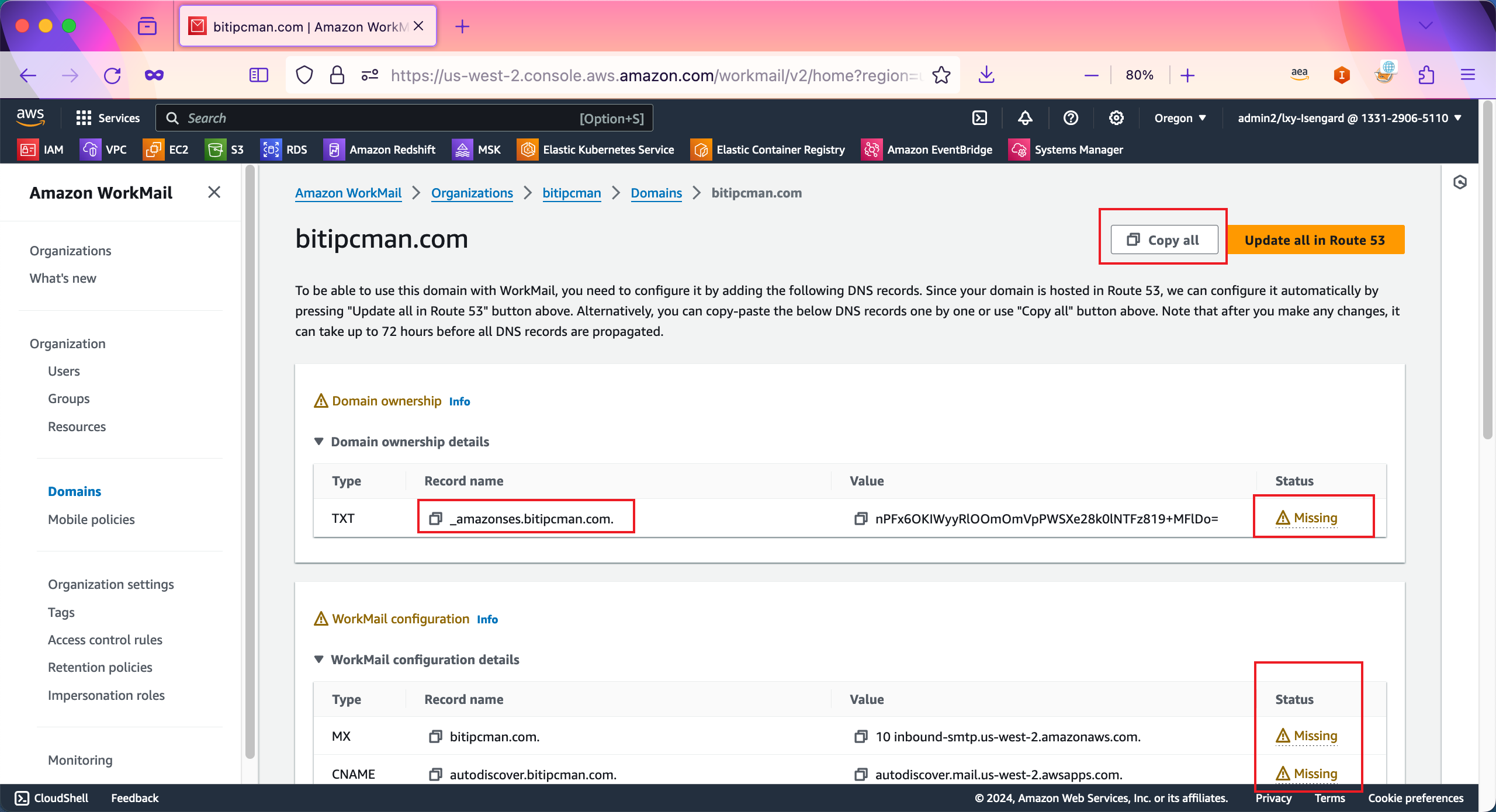Select Impersonation roles in navigation
The width and height of the screenshot is (1496, 812).
(x=106, y=695)
